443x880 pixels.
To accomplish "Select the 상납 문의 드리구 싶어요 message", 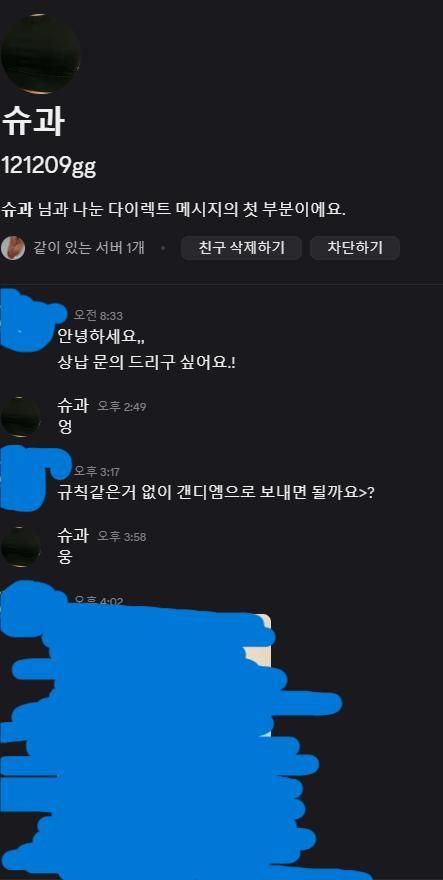I will click(x=147, y=363).
